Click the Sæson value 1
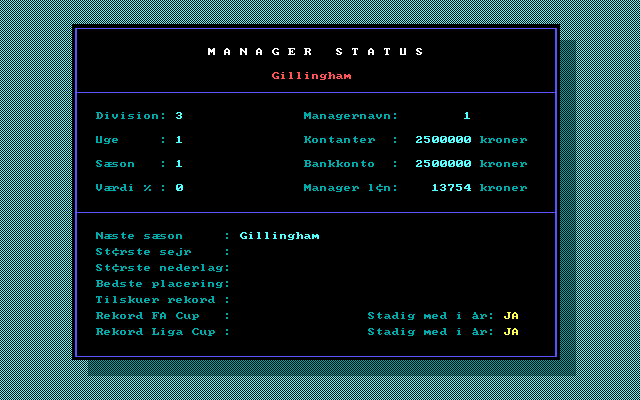 click(179, 164)
